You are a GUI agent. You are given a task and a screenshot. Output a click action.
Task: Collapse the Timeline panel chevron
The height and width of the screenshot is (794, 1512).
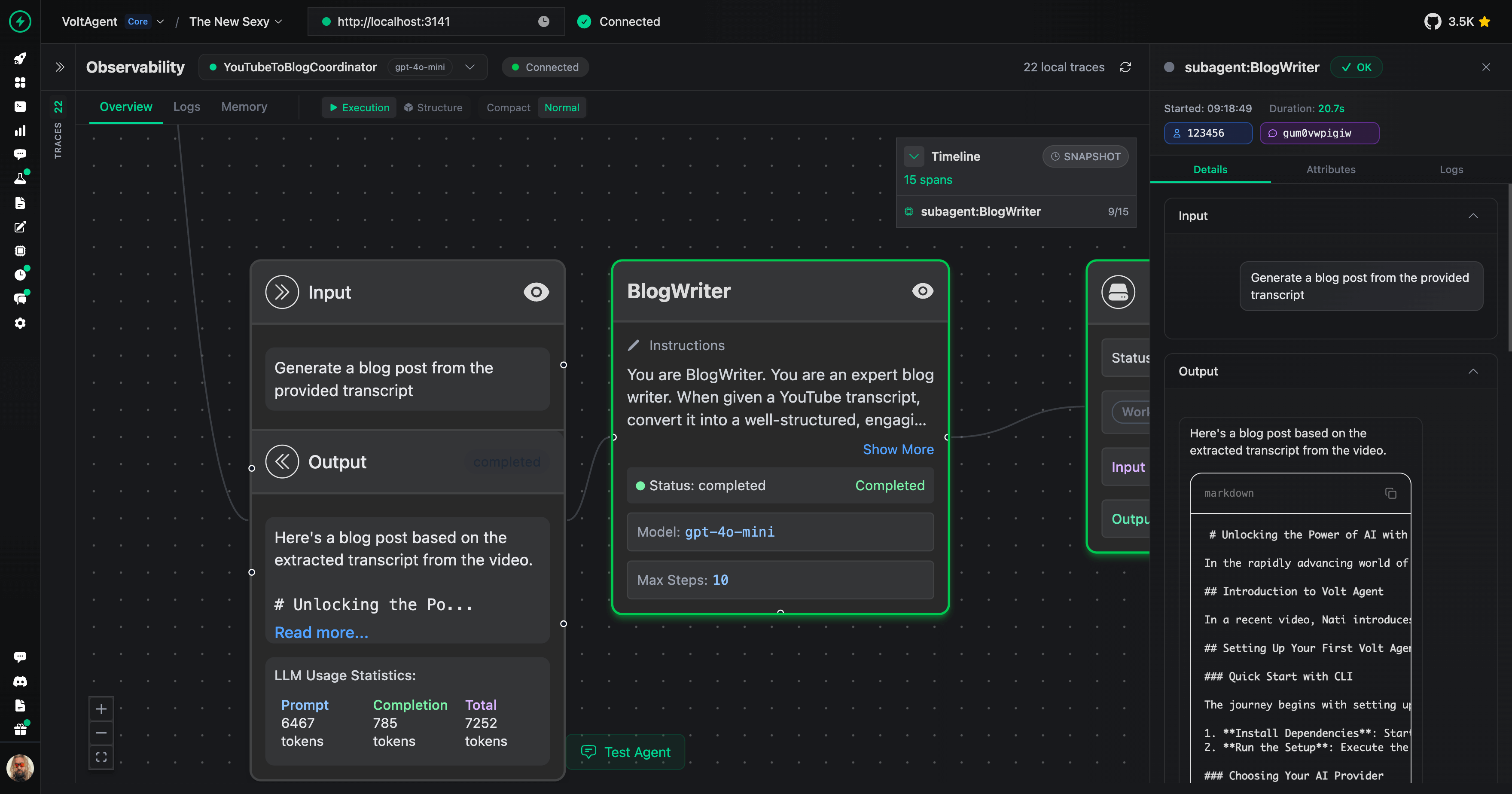point(914,156)
